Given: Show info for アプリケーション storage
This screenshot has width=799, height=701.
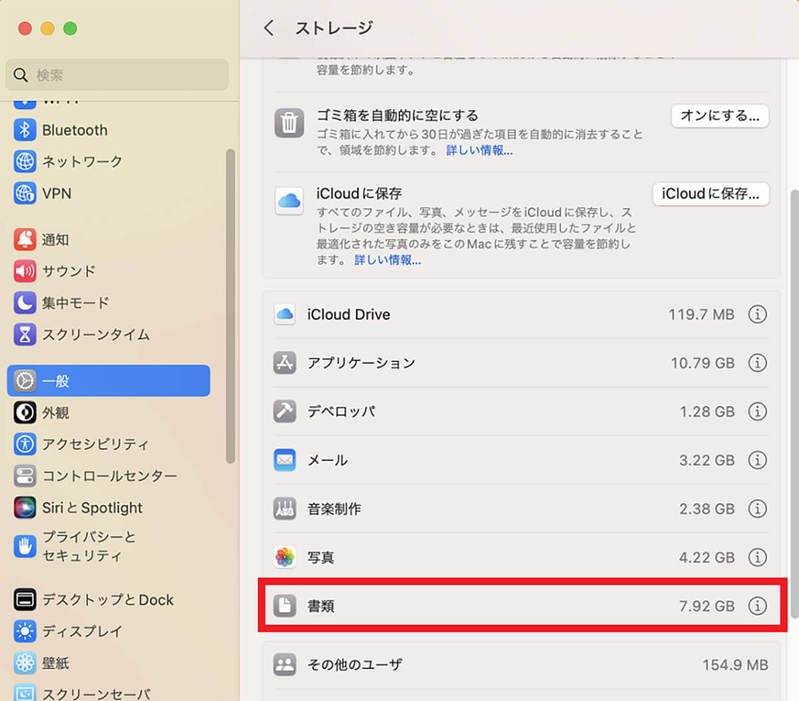Looking at the screenshot, I should (x=757, y=363).
